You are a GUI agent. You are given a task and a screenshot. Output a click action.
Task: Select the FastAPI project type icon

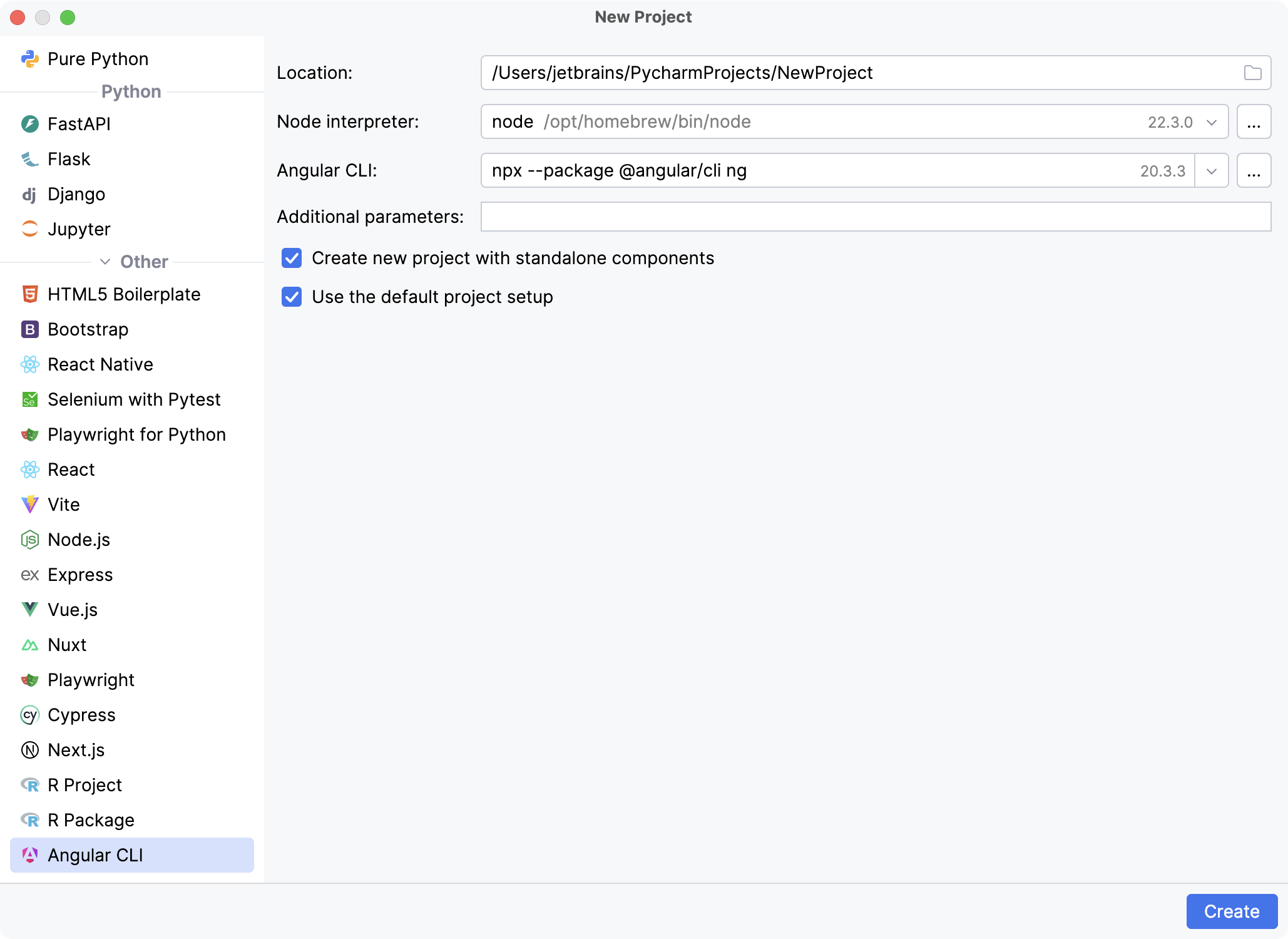point(30,124)
